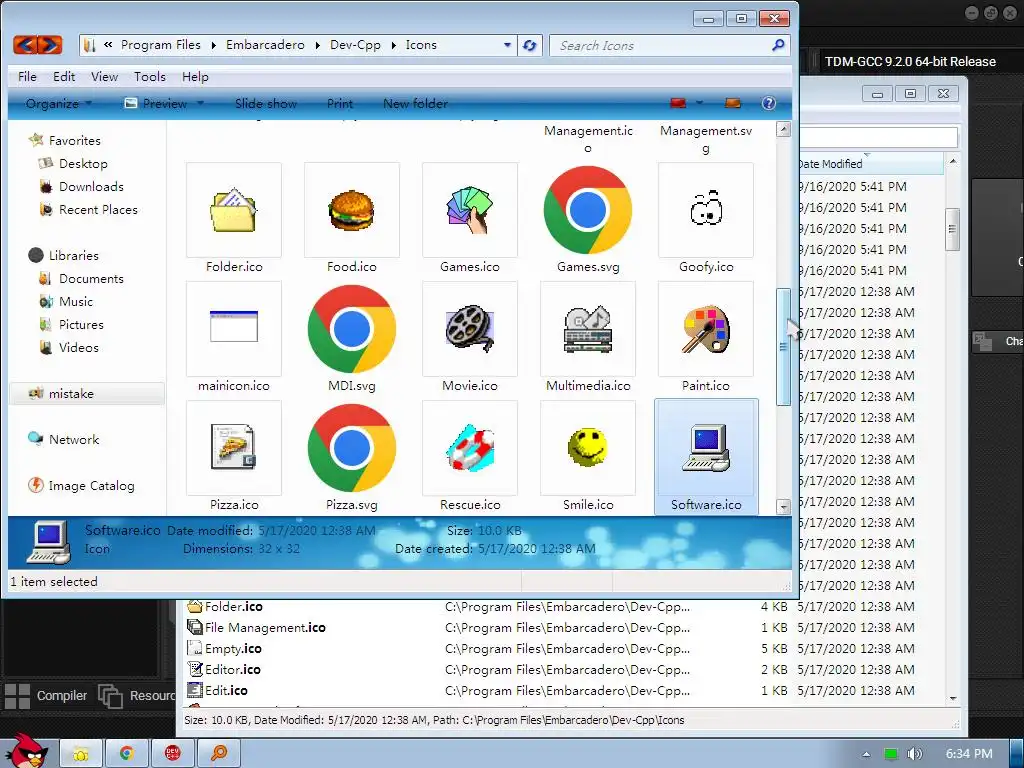Expand arrow after Embarcadero in breadcrumb
The height and width of the screenshot is (768, 1024).
tap(317, 45)
